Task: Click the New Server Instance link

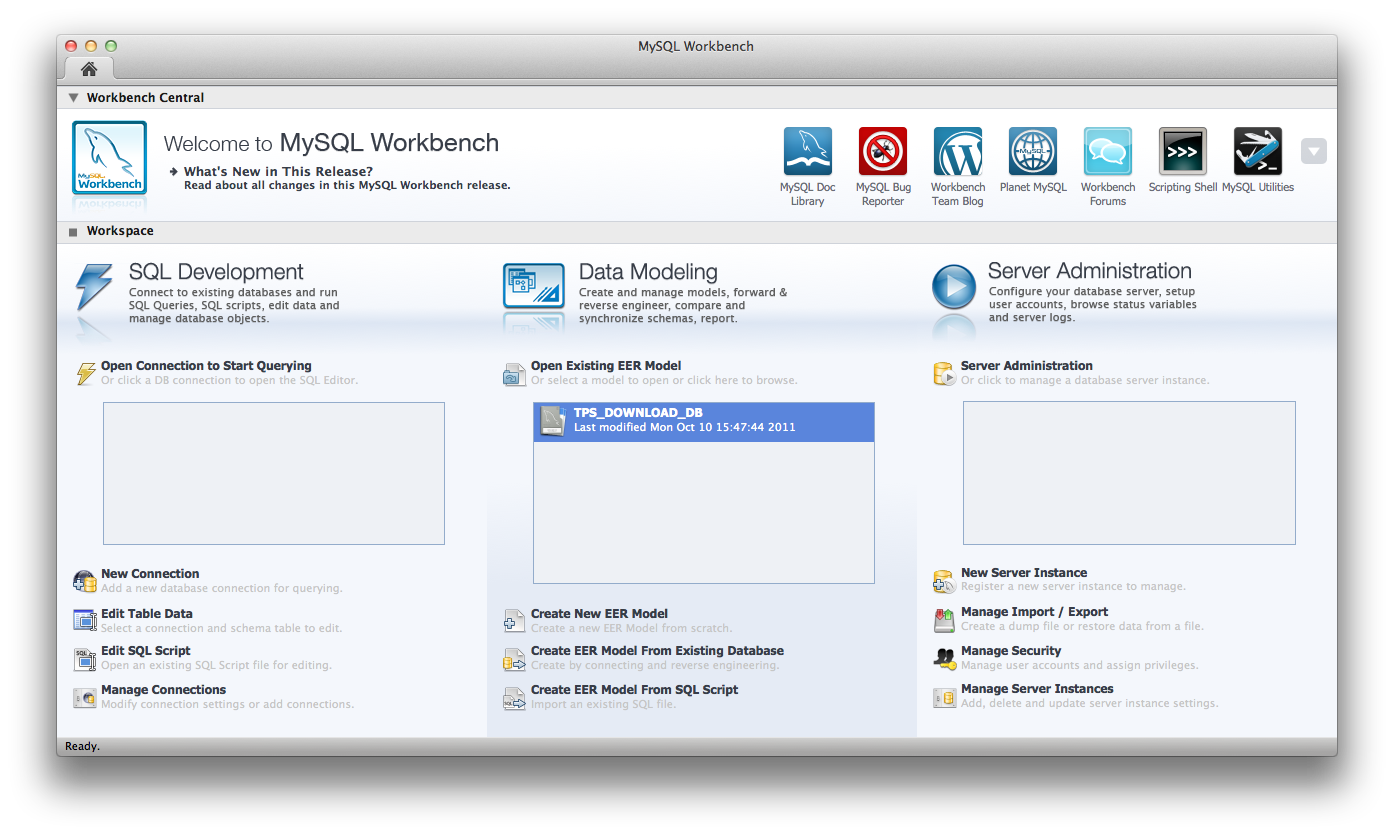Action: click(x=1024, y=573)
